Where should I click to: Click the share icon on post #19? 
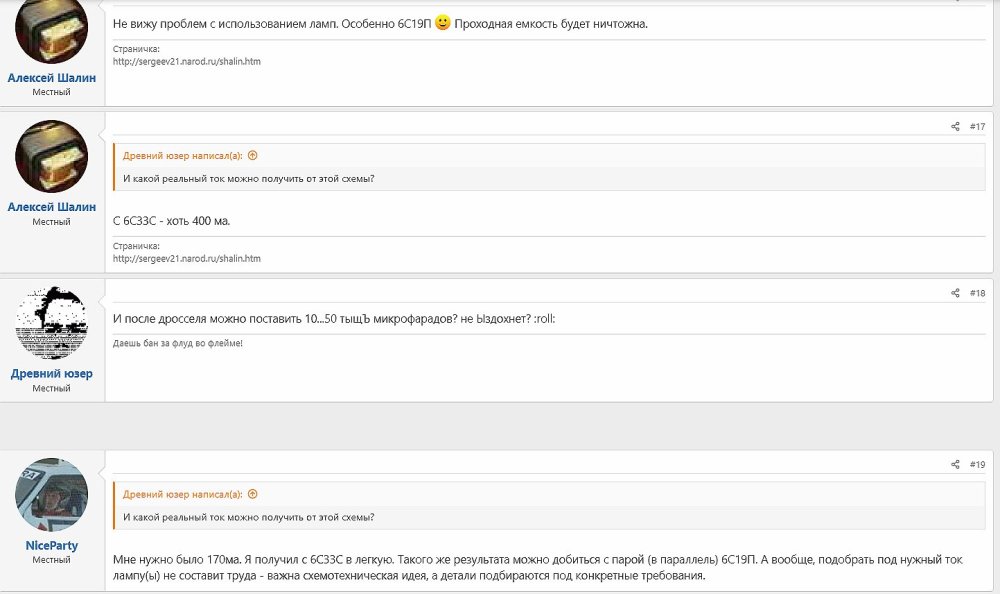pyautogui.click(x=955, y=465)
